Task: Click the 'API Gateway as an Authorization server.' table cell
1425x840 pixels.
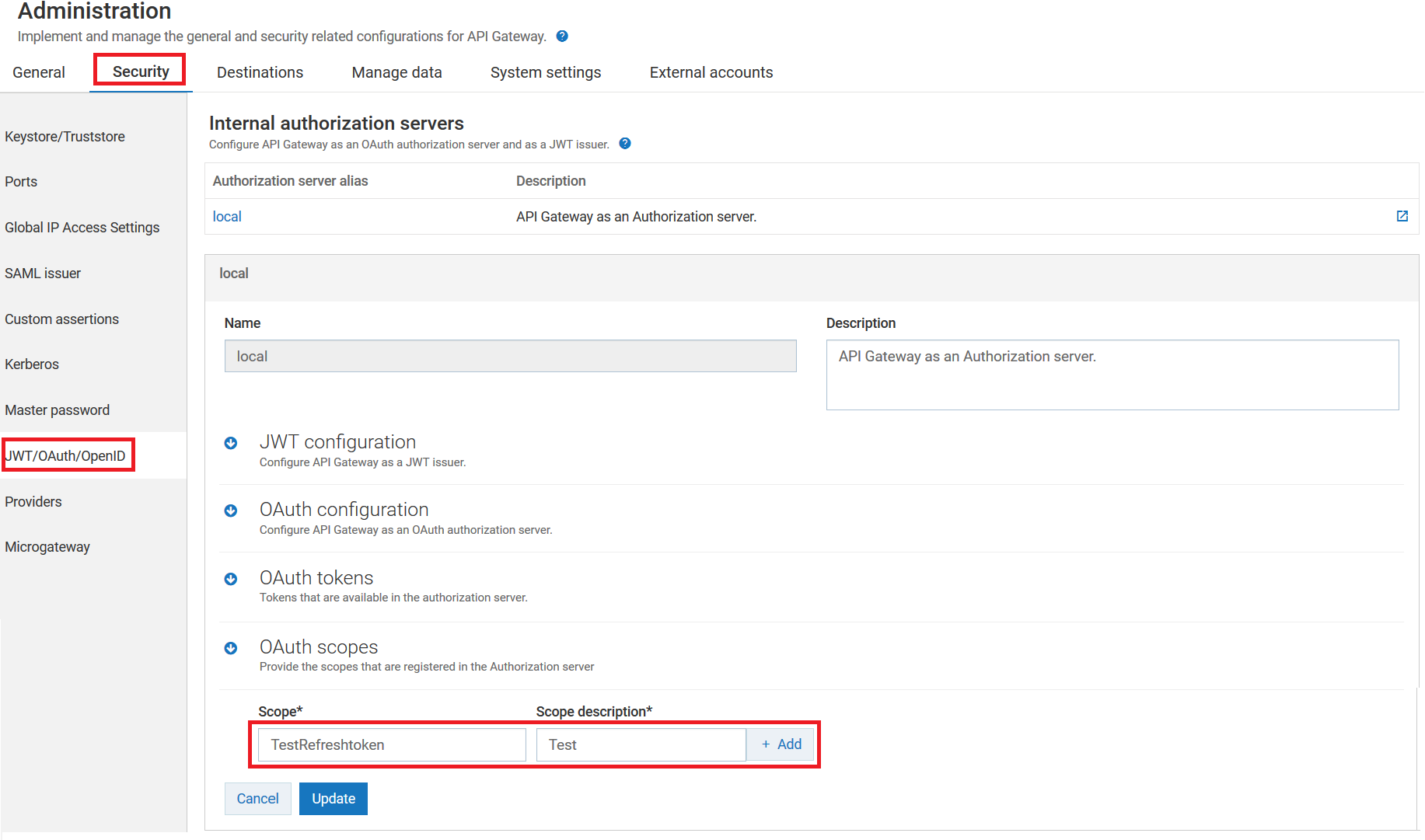Action: 636,217
